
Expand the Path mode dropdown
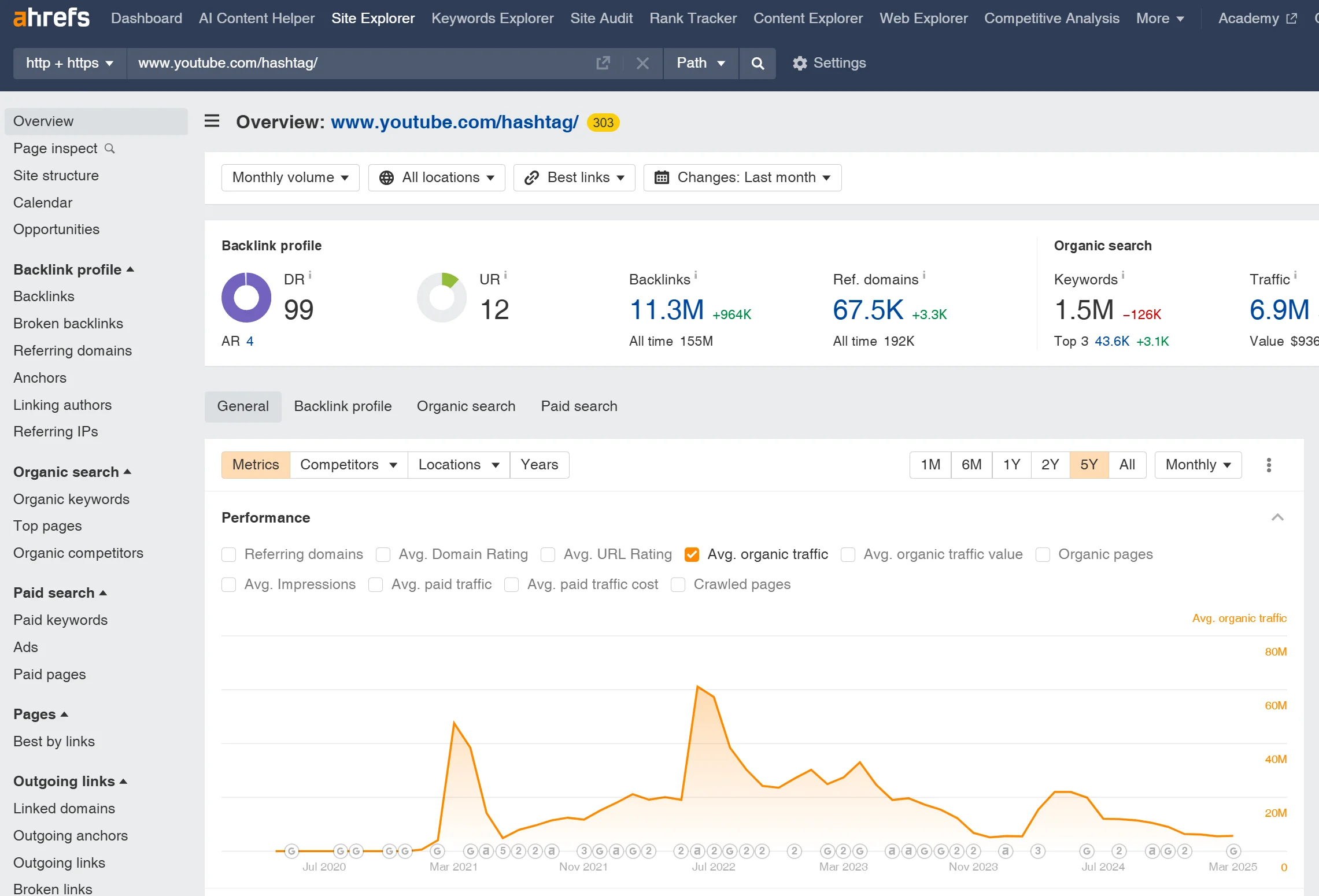(x=701, y=63)
